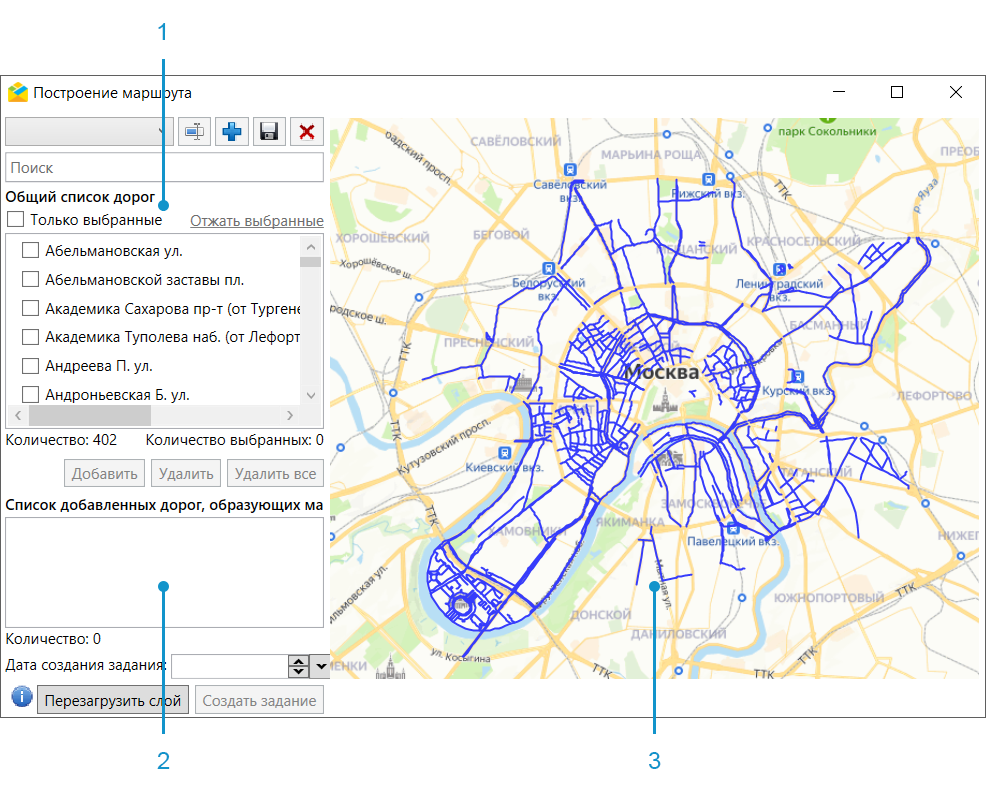This screenshot has width=986, height=794.
Task: Click the Отжать выбранные link
Action: 256,221
